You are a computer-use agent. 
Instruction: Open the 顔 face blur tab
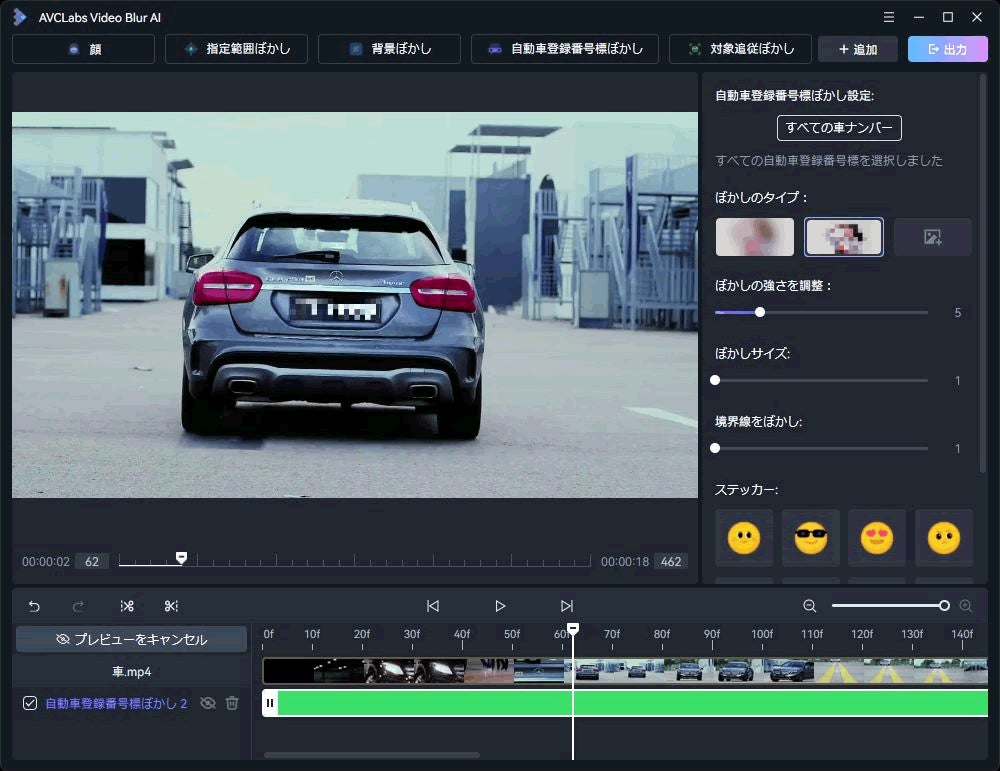(84, 49)
